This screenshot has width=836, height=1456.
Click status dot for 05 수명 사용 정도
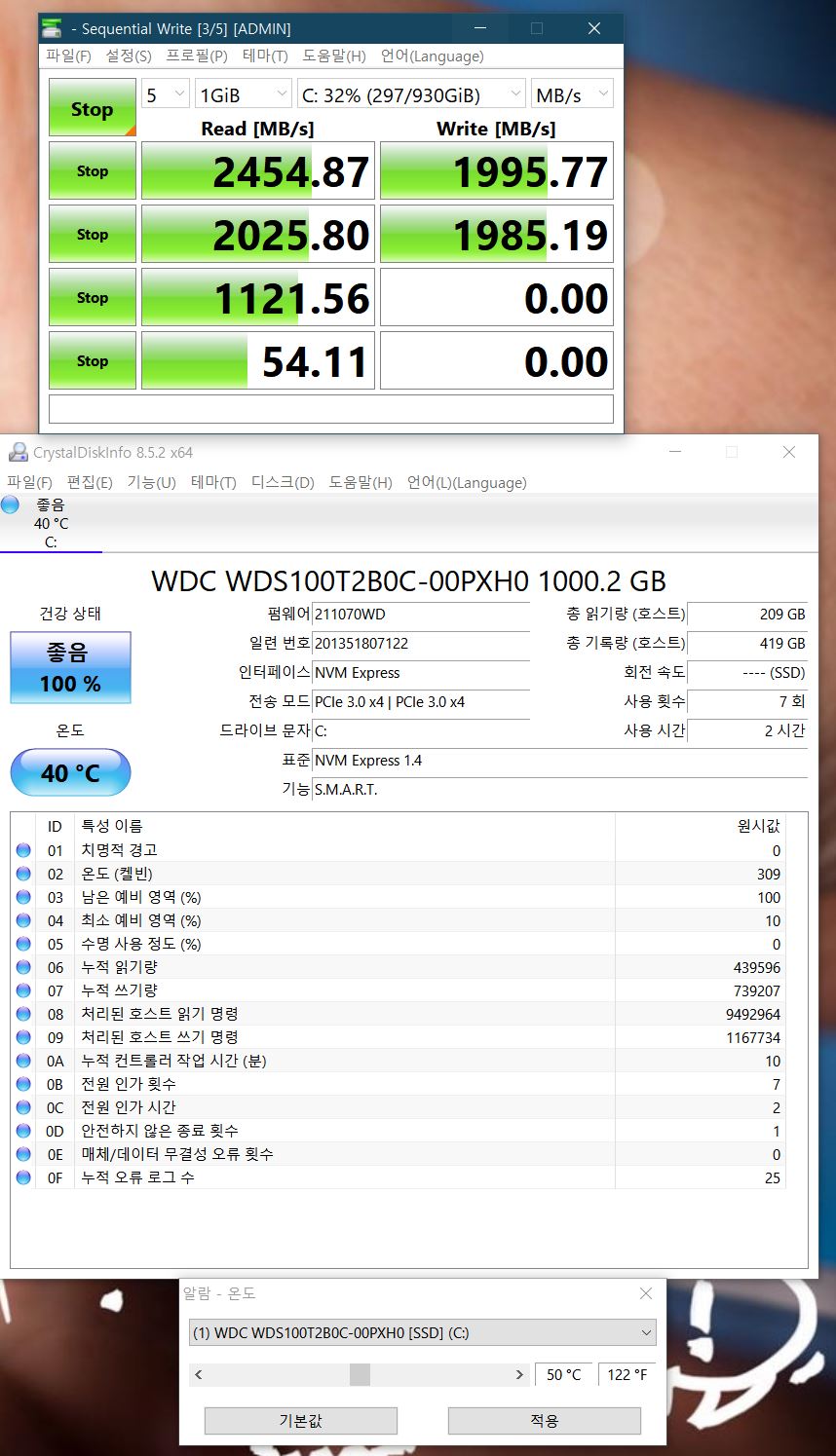coord(24,944)
